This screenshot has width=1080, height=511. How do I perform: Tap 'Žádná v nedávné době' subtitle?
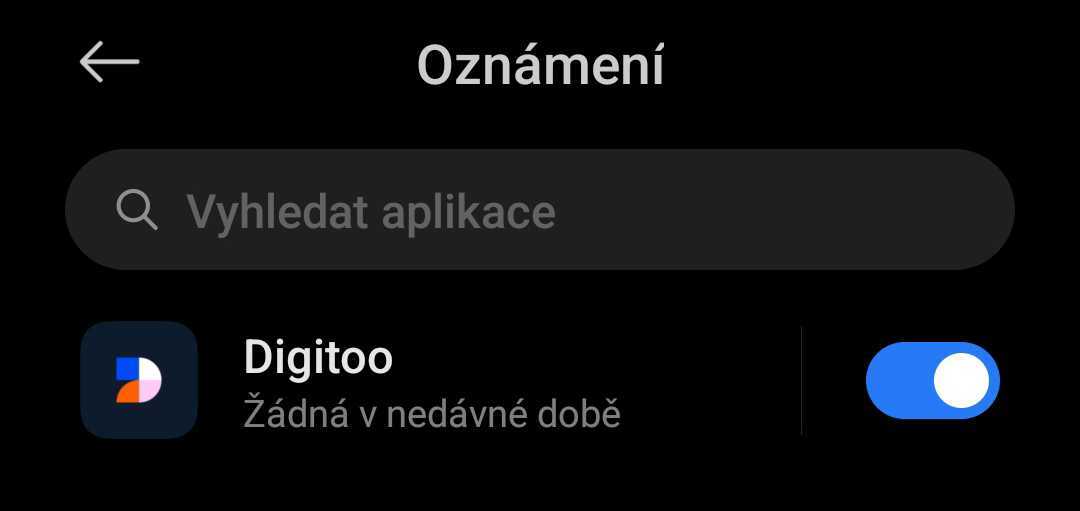click(432, 414)
